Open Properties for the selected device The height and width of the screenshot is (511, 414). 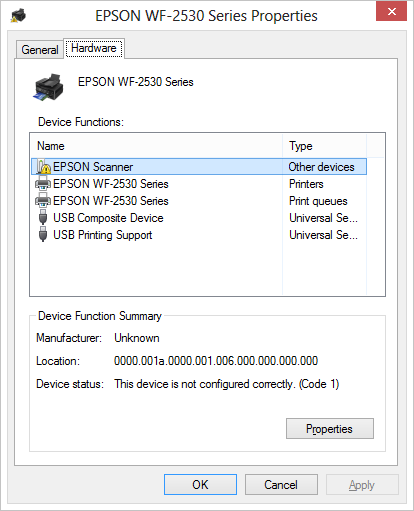[330, 429]
